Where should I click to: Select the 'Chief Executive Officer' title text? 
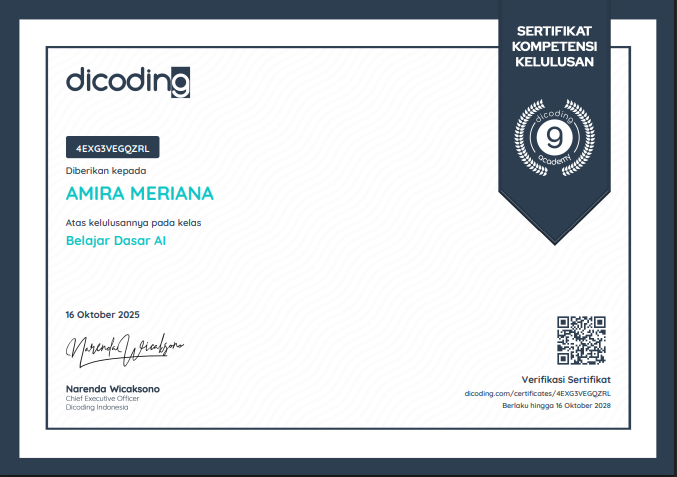click(102, 398)
